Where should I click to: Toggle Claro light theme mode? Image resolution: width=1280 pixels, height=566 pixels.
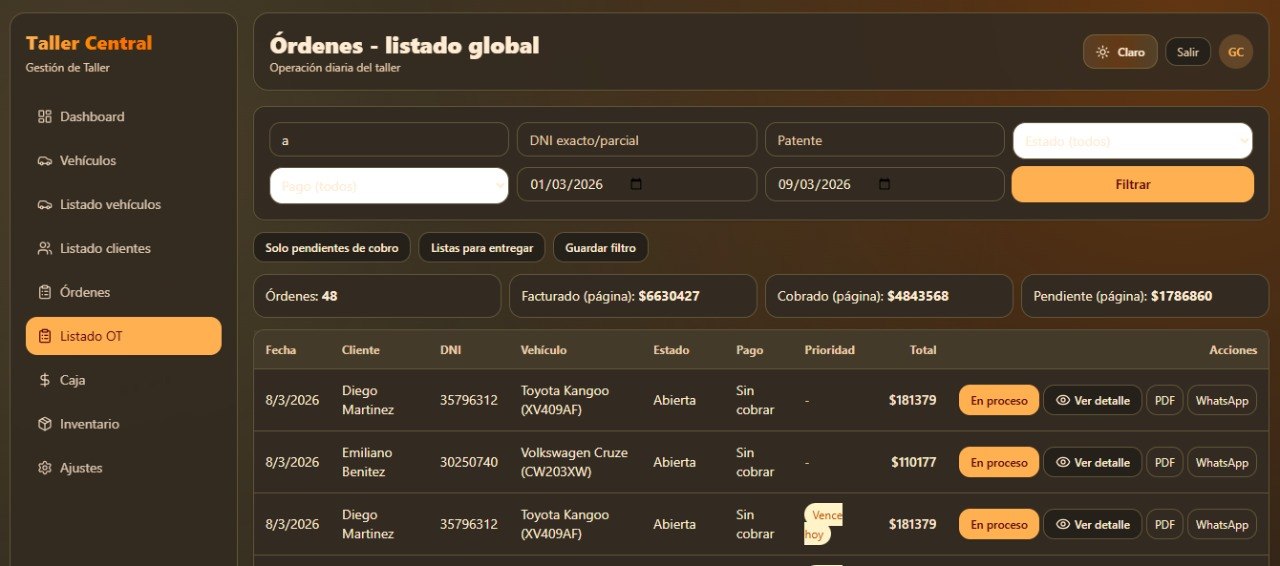click(x=1120, y=52)
